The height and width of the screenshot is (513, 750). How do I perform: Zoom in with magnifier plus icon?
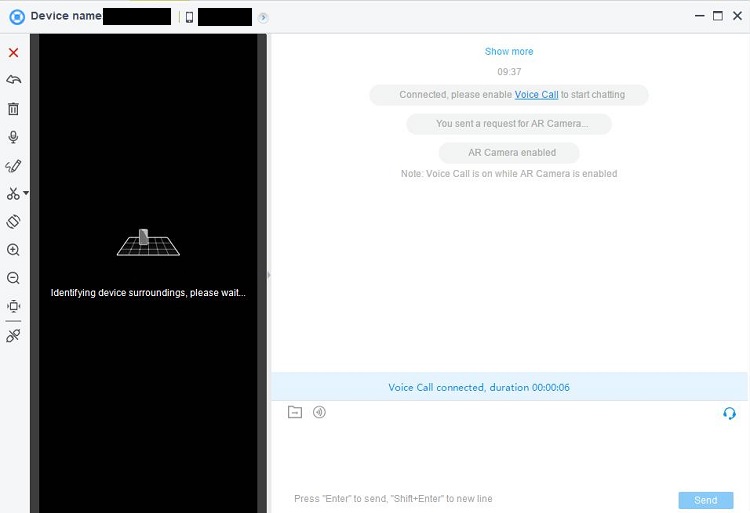13,250
